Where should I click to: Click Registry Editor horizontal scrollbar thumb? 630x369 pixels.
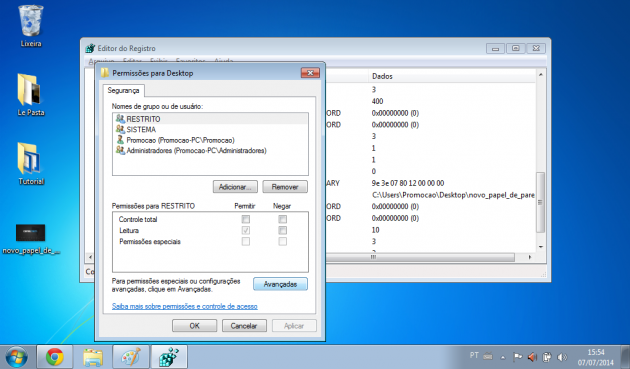pyautogui.click(x=420, y=257)
